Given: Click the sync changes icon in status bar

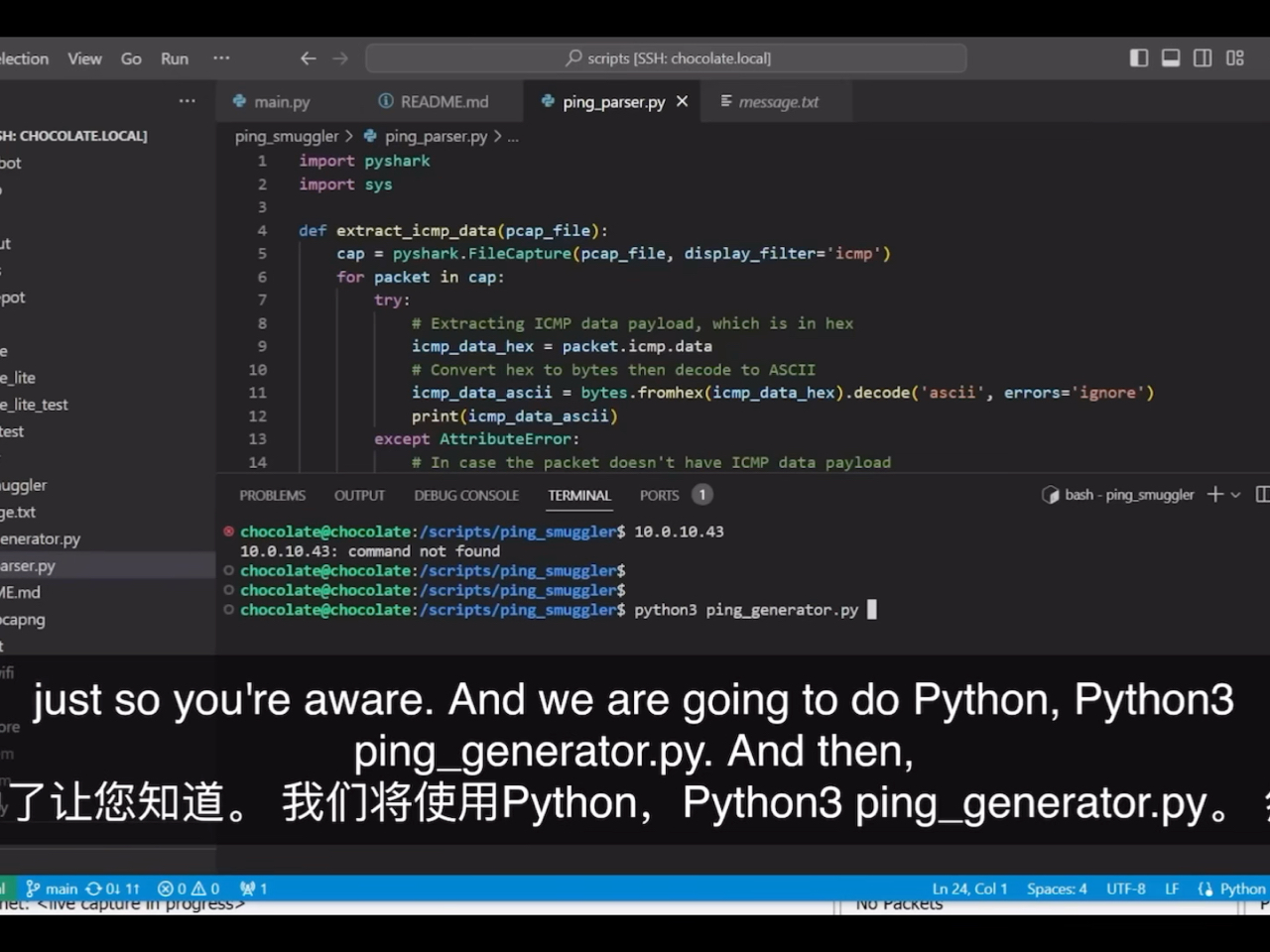Looking at the screenshot, I should (94, 889).
